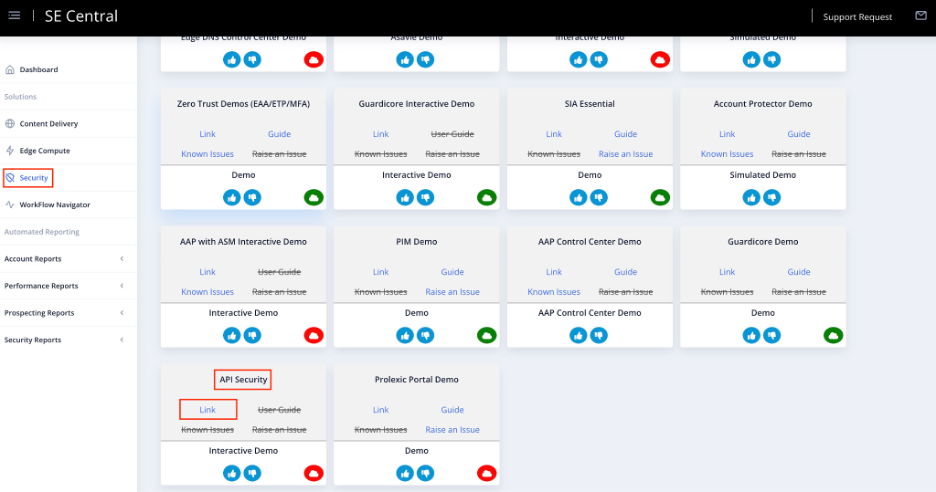Viewport: 936px width, 492px height.
Task: Open Guide on Prolexic Portal Demo card
Action: tap(452, 410)
